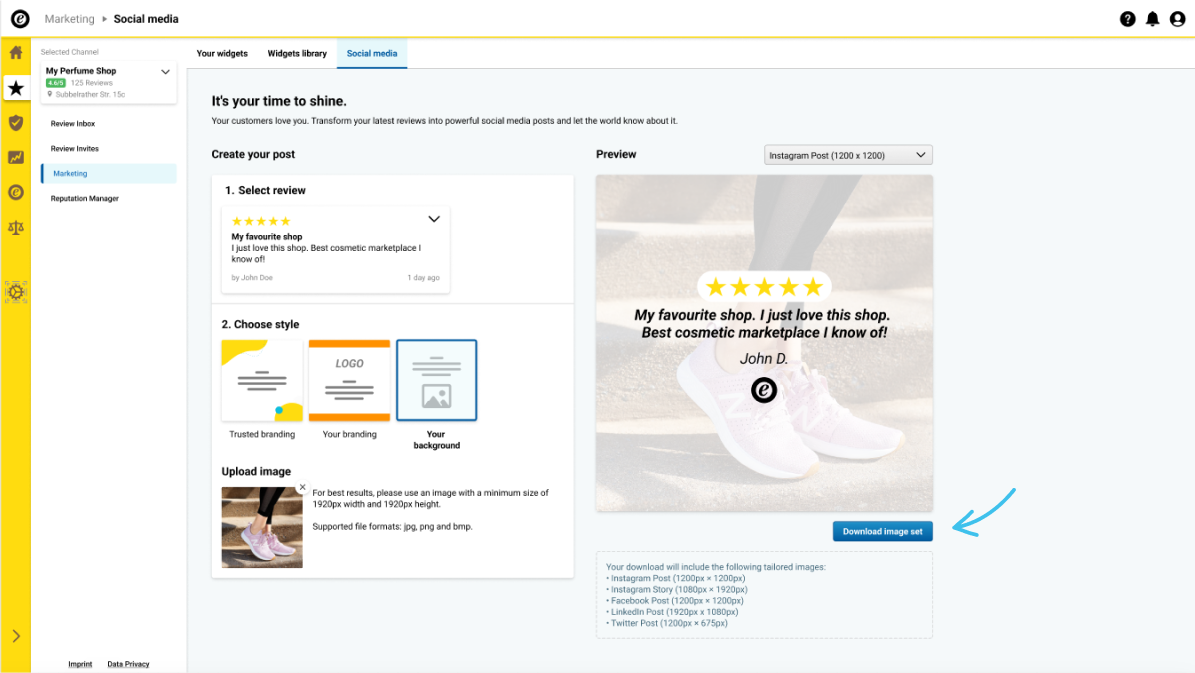Click the 'Social media' breadcrumb text
This screenshot has height=673, width=1195.
[146, 19]
